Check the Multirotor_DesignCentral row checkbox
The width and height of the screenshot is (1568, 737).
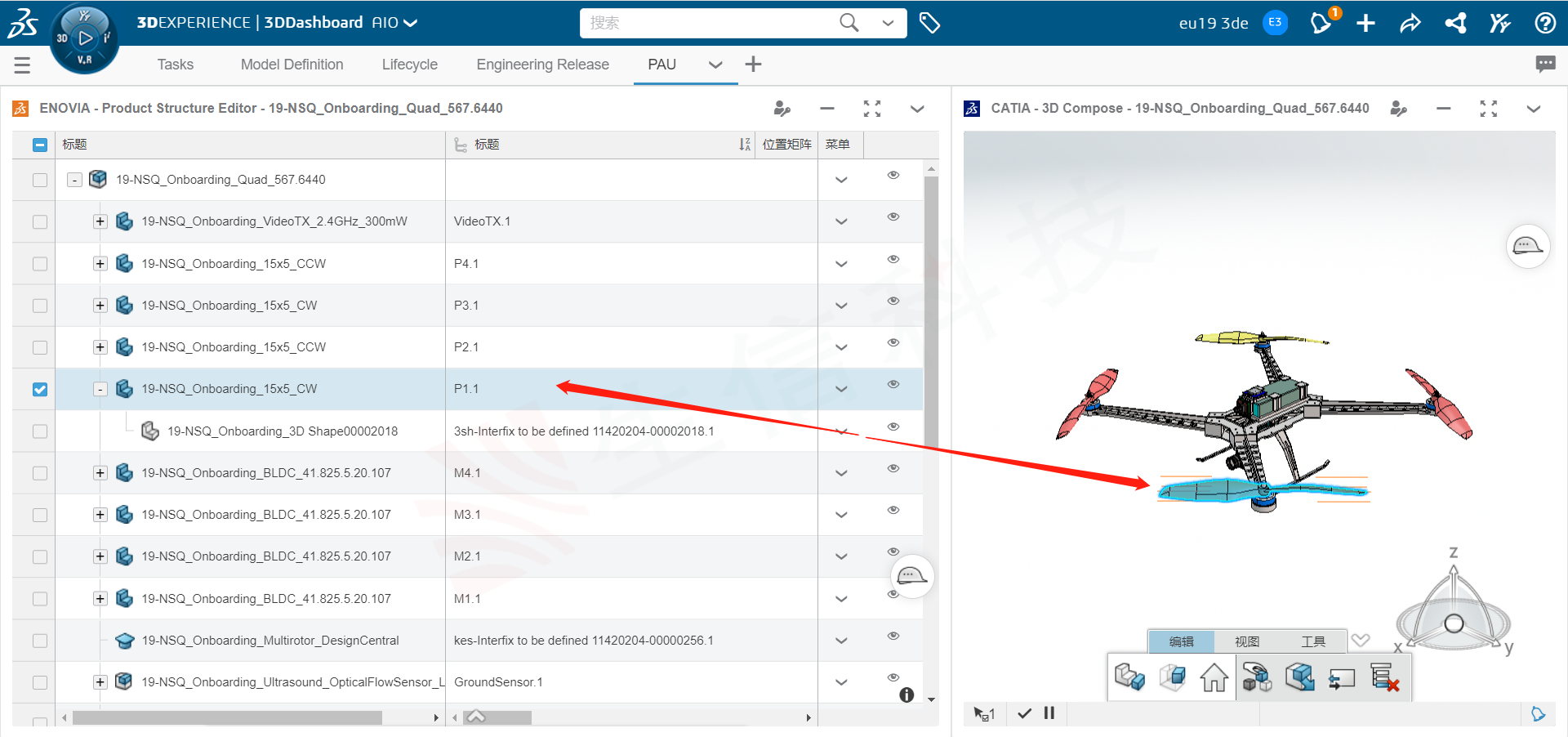point(40,641)
